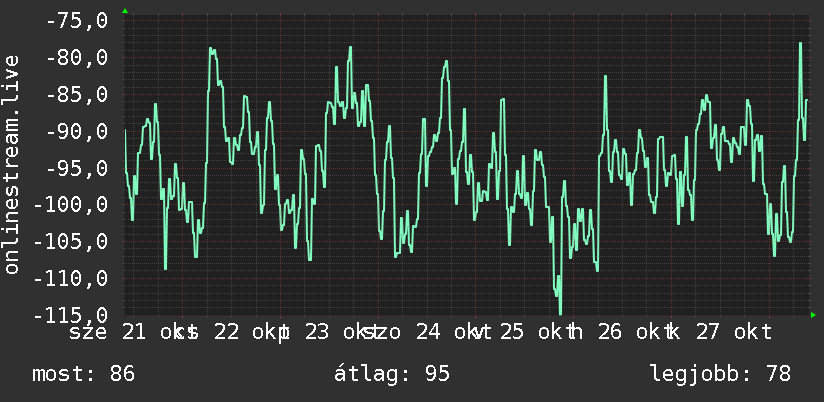Select the 'átlag: 95' average value
The image size is (824, 402).
[392, 374]
